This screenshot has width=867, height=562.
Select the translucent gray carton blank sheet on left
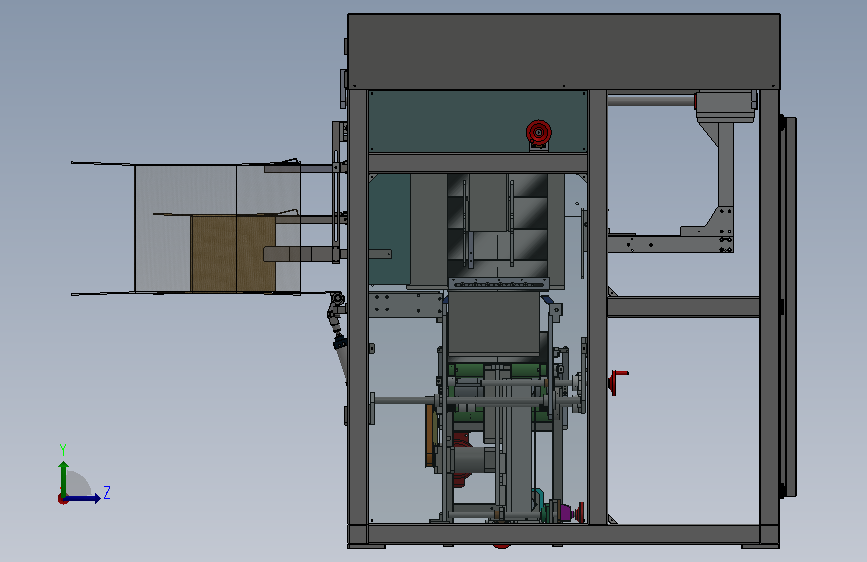click(217, 228)
